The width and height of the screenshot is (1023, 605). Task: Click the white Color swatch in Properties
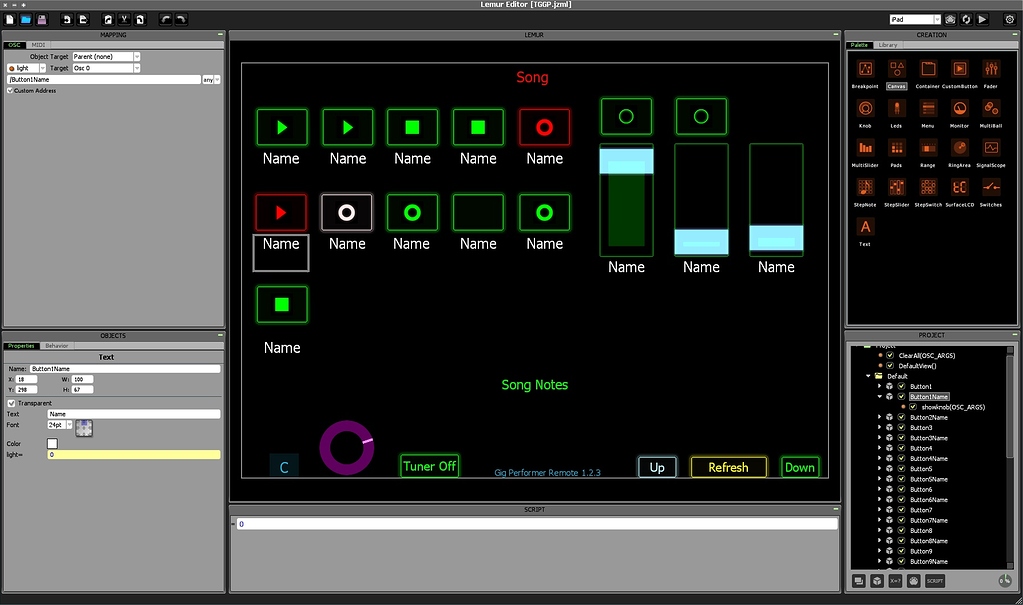[52, 443]
